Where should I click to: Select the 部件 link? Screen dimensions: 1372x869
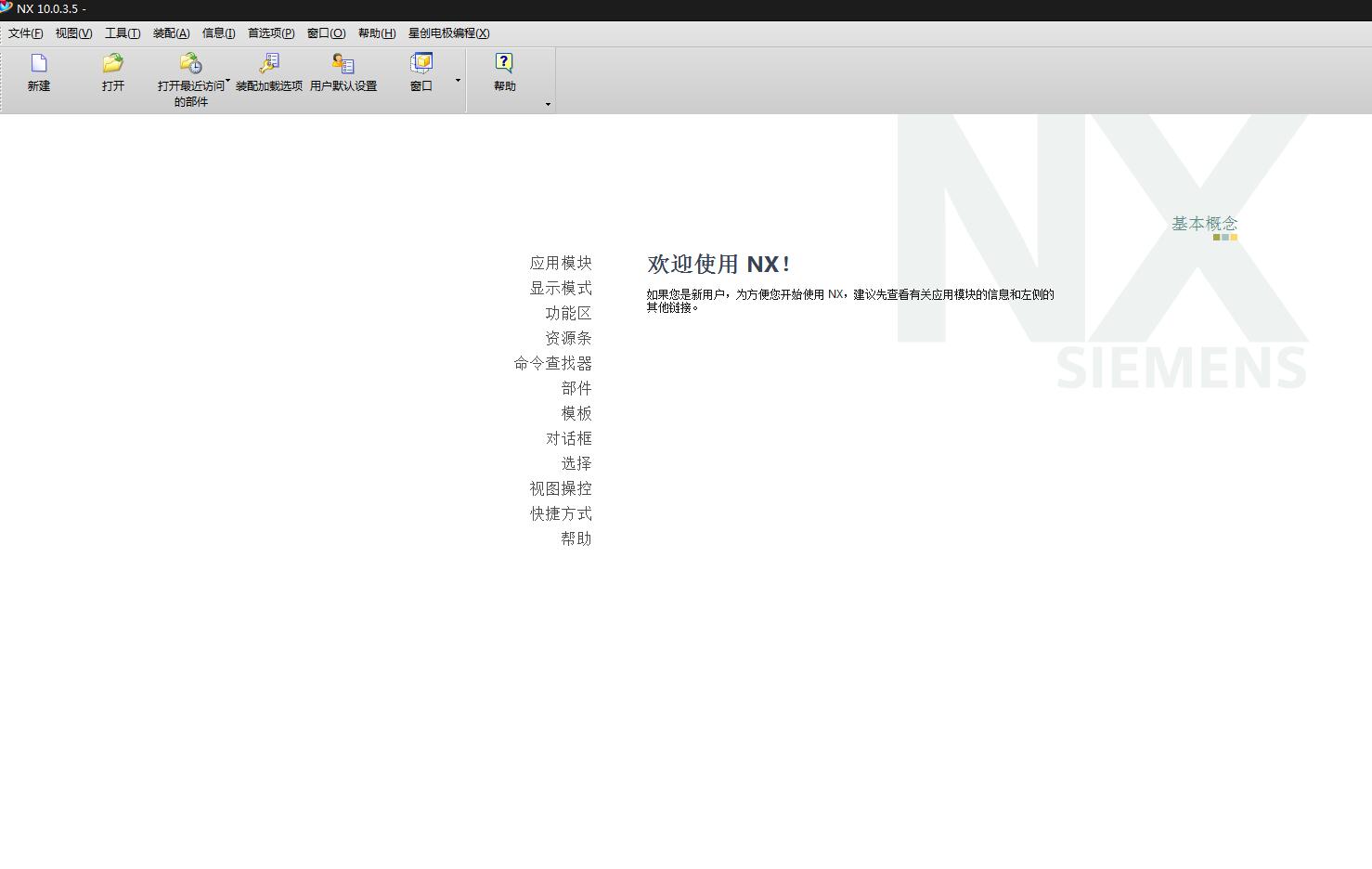pyautogui.click(x=576, y=388)
